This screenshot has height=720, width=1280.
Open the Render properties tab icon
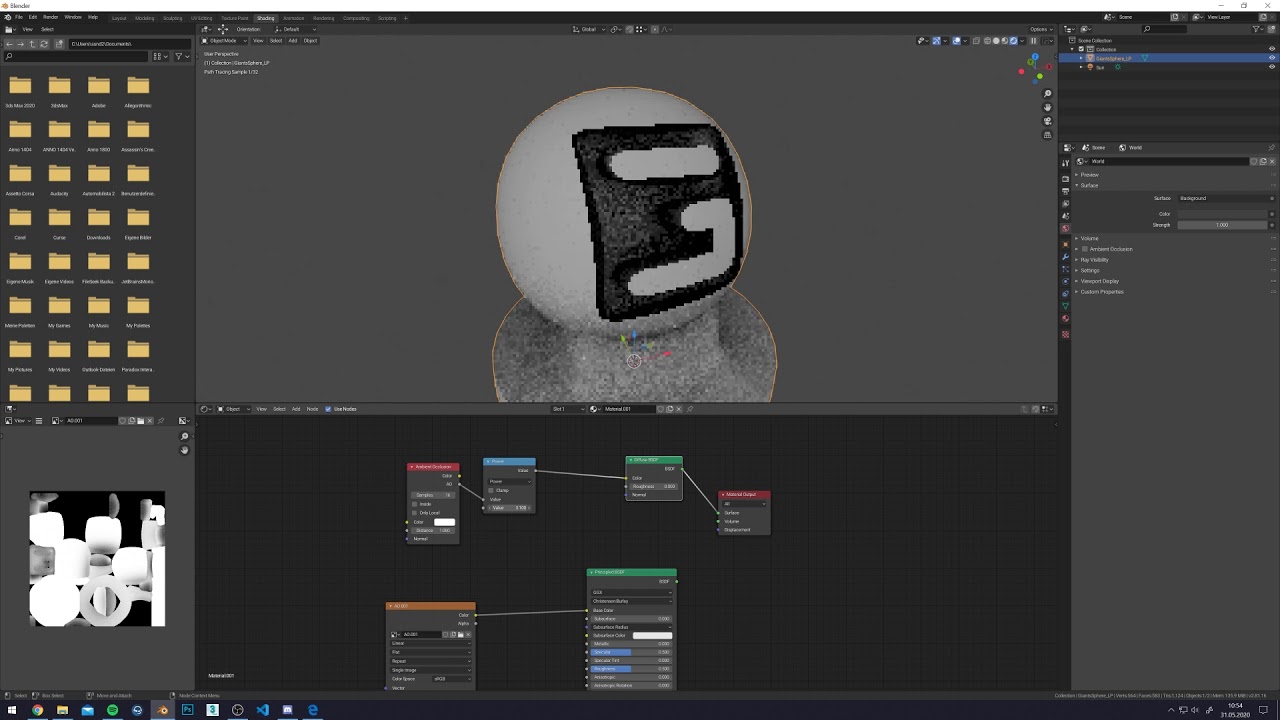click(1065, 177)
